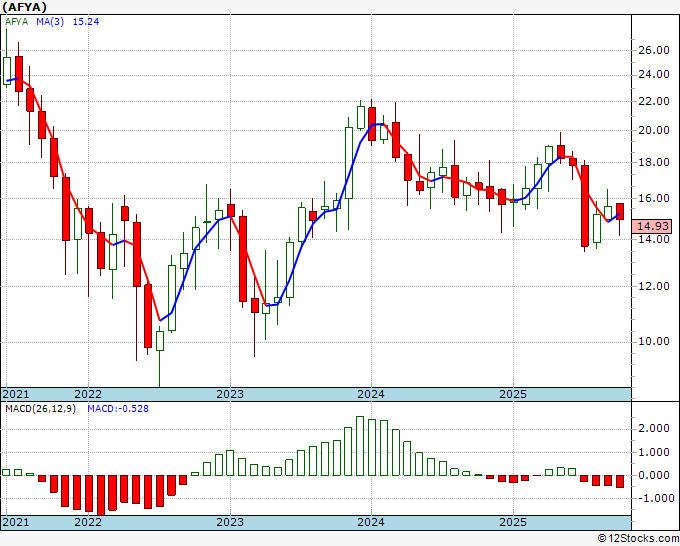Click 2021 on the price chart timeline

pyautogui.click(x=16, y=394)
